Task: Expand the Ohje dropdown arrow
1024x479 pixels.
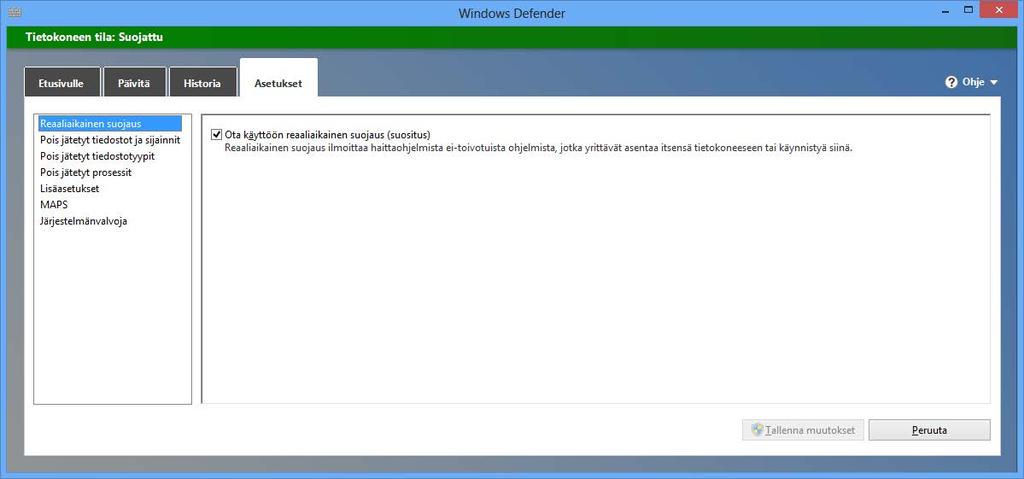Action: [x=994, y=83]
